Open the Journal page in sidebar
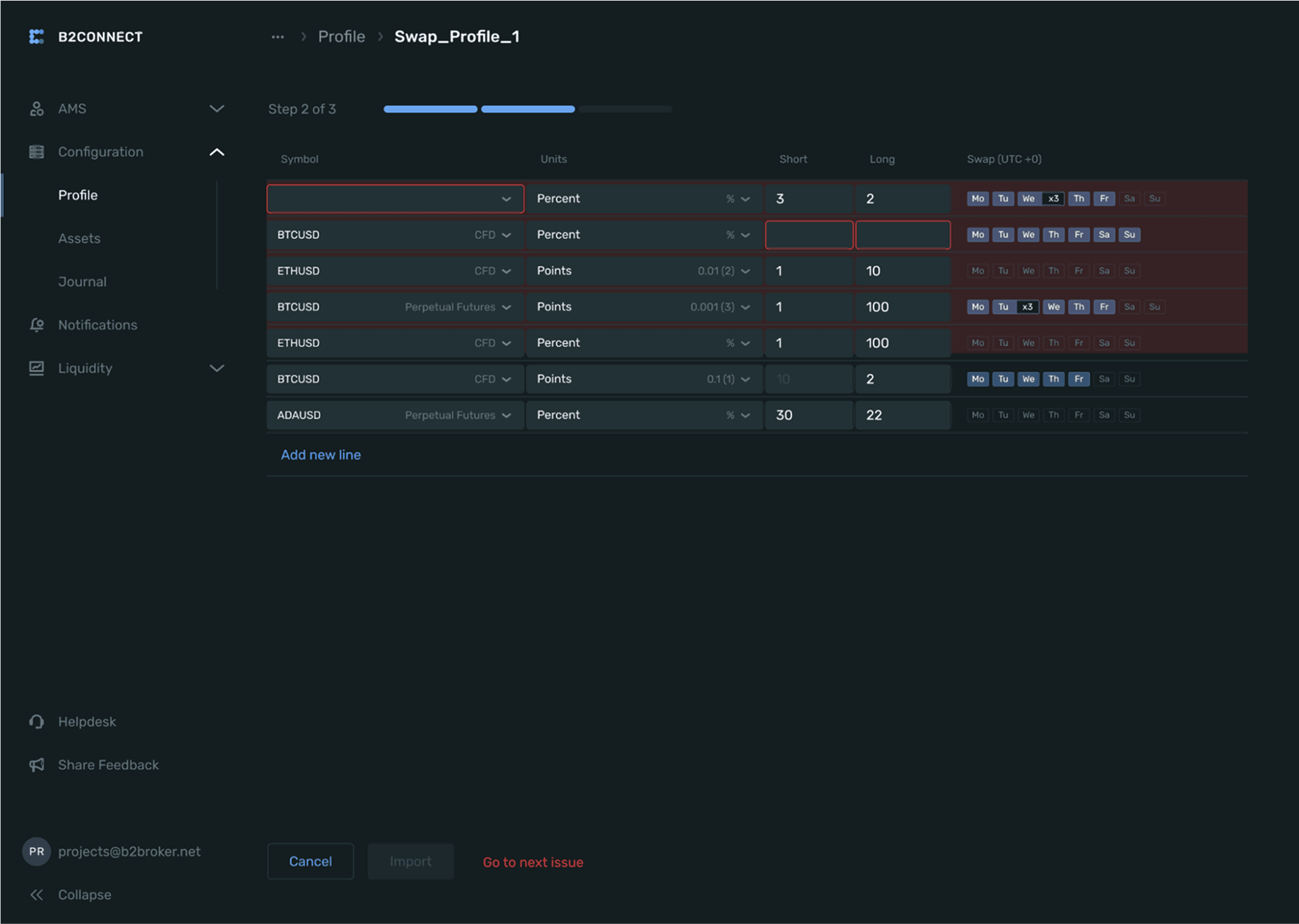The image size is (1299, 924). click(82, 281)
